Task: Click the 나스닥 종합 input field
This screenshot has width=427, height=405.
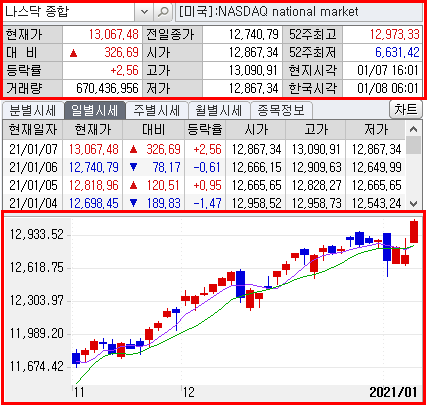Action: tap(69, 12)
